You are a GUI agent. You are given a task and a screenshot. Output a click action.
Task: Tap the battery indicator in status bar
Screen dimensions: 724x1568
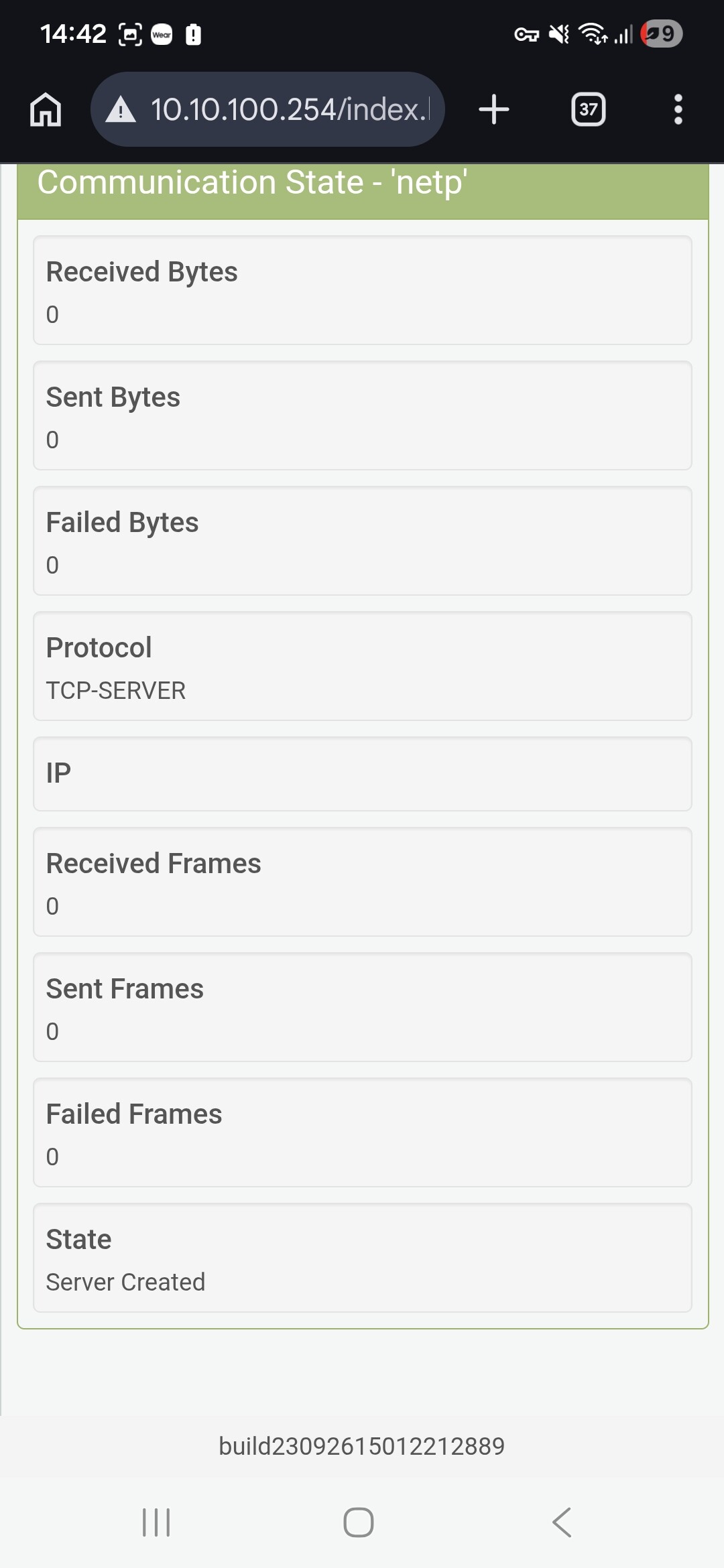[x=661, y=34]
